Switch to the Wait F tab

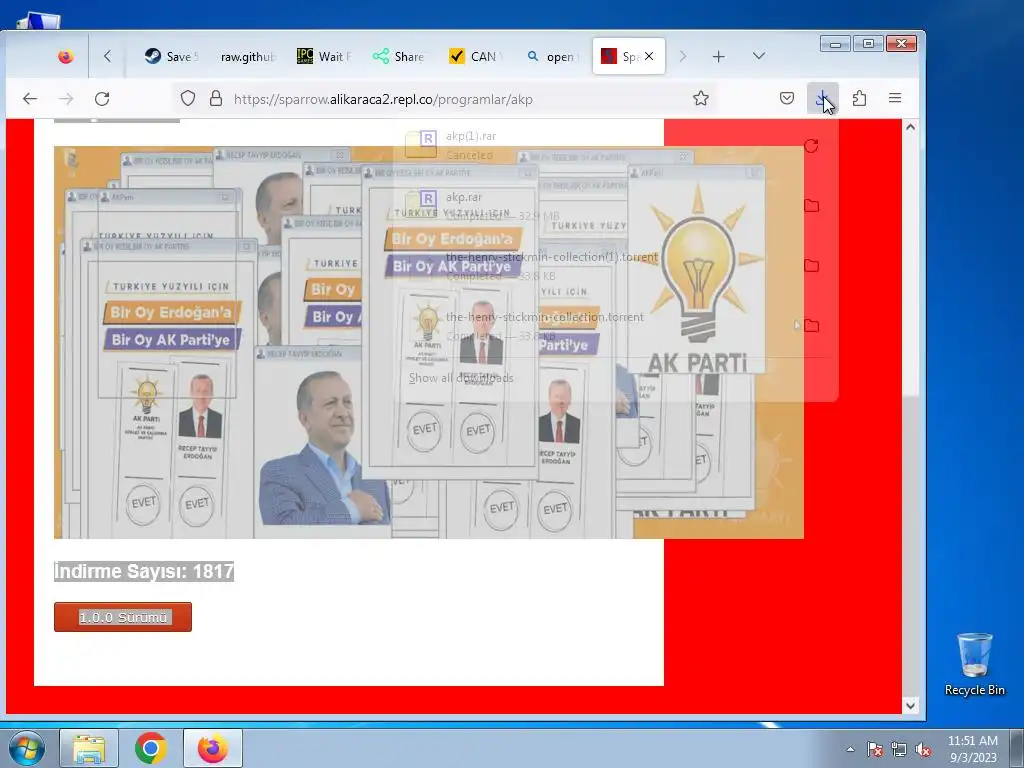point(324,57)
